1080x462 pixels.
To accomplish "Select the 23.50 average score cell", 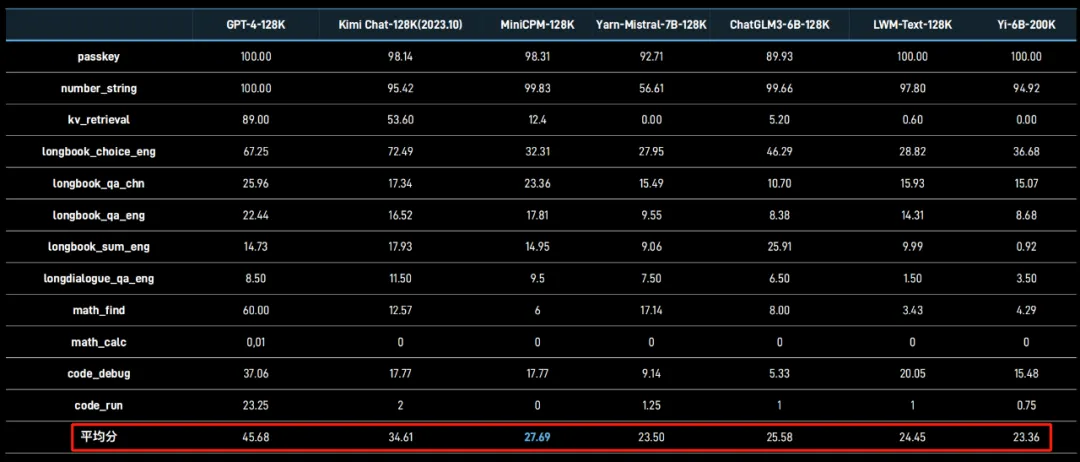I will pos(652,437).
